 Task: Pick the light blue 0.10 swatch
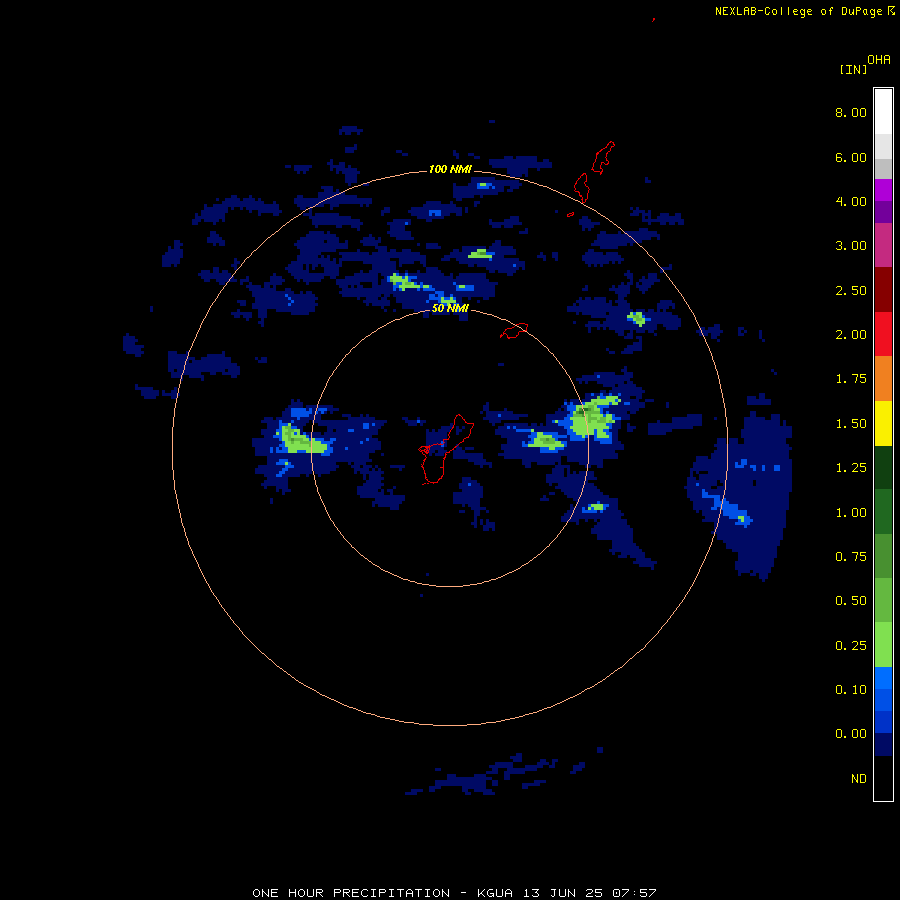(883, 678)
